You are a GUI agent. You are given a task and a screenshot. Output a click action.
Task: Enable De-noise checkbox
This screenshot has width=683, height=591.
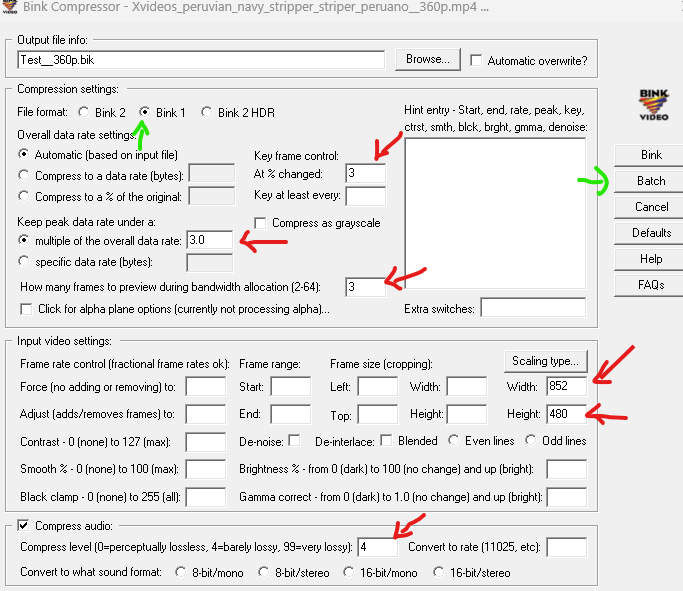coord(294,441)
